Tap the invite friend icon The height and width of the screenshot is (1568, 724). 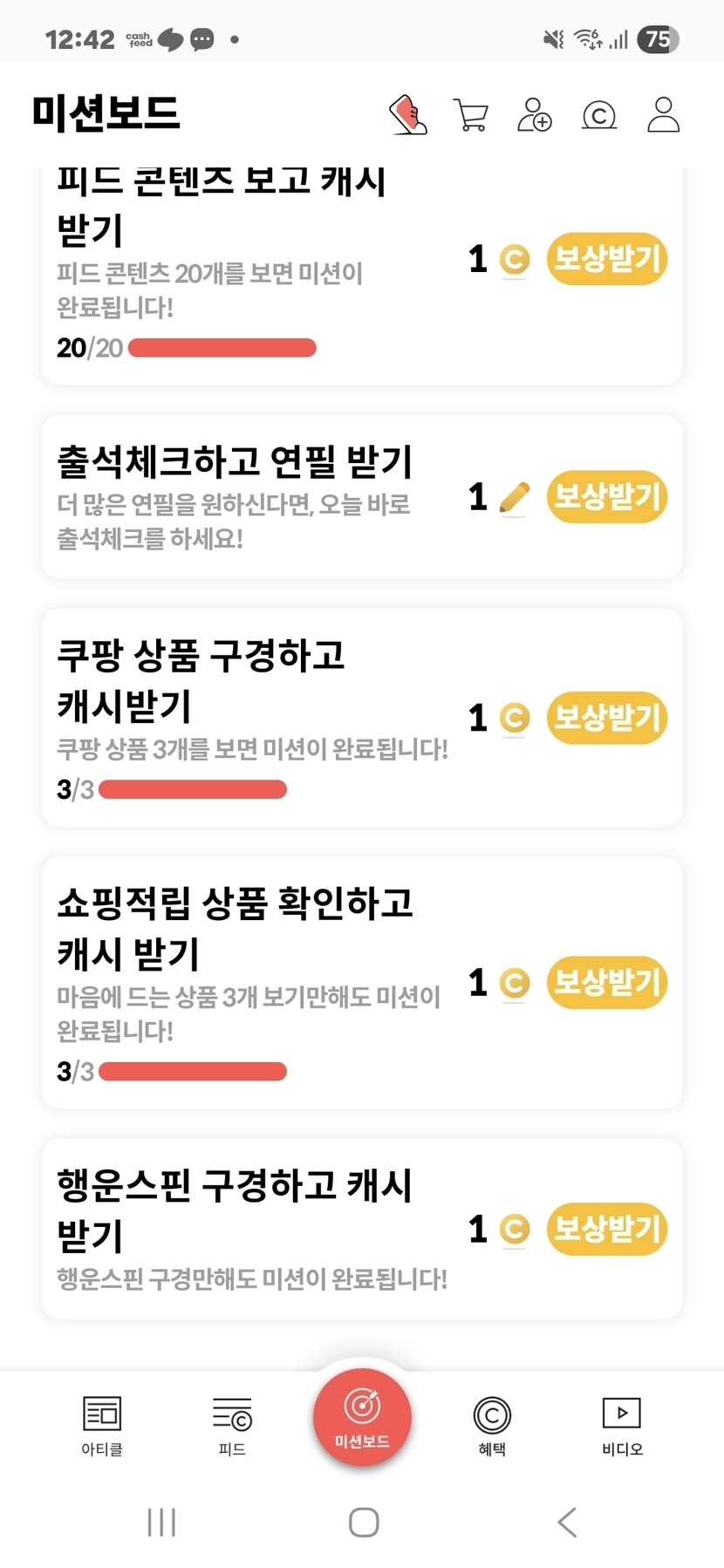coord(535,115)
